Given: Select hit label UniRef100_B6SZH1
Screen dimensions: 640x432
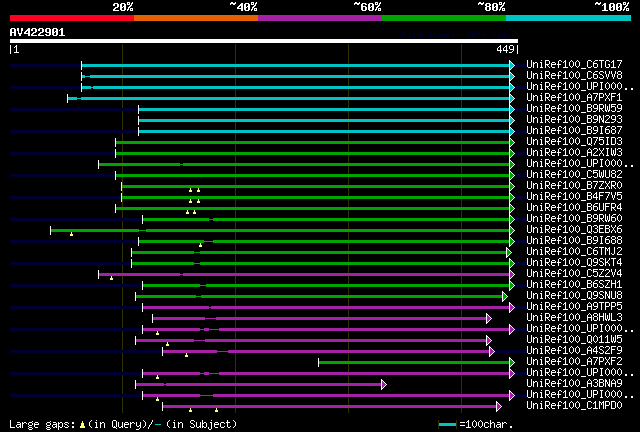Looking at the screenshot, I should point(574,285).
